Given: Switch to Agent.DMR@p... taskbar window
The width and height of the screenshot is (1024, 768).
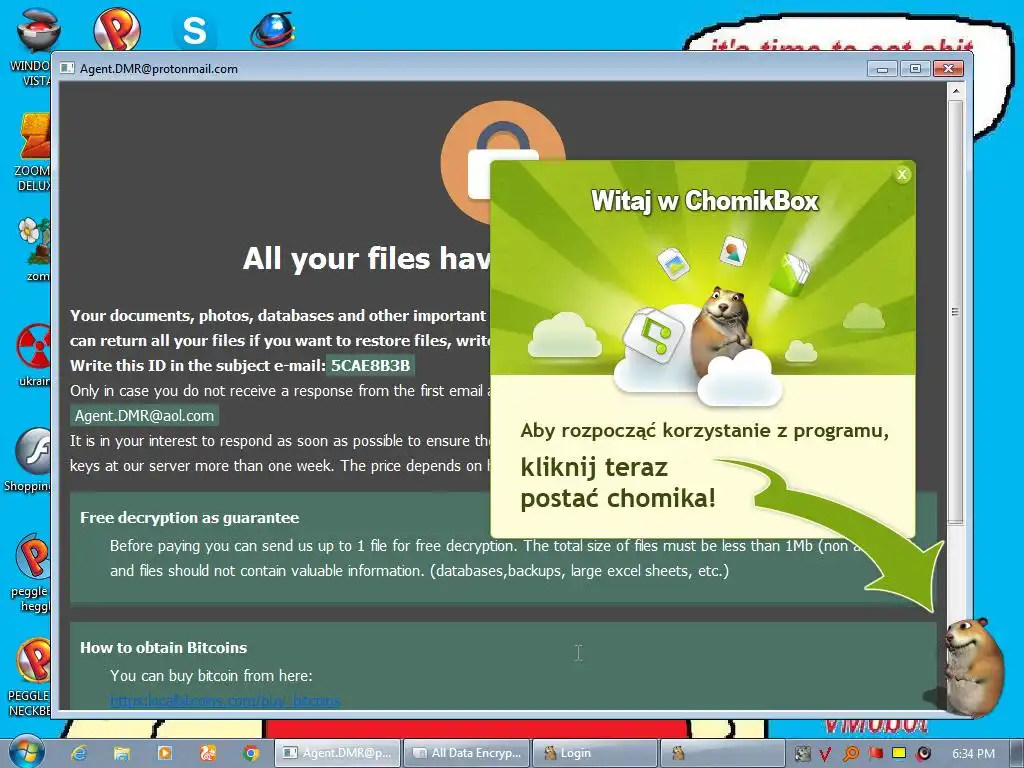Looking at the screenshot, I should (x=337, y=753).
